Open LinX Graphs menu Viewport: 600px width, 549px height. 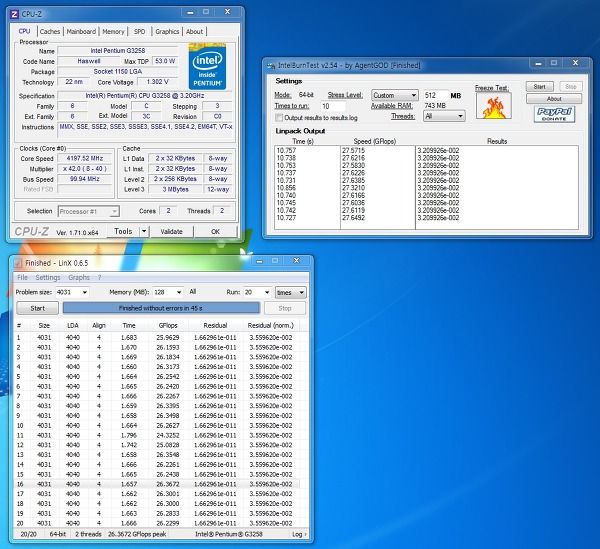[79, 277]
